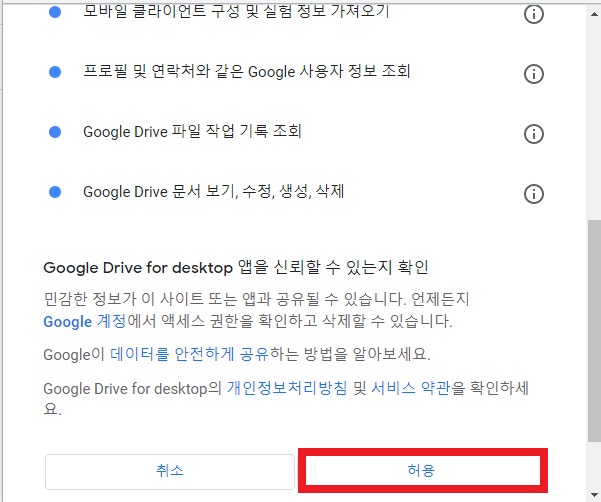601x502 pixels.
Task: Open info icon for 파일 작업 기록 조회
Action: [x=534, y=134]
